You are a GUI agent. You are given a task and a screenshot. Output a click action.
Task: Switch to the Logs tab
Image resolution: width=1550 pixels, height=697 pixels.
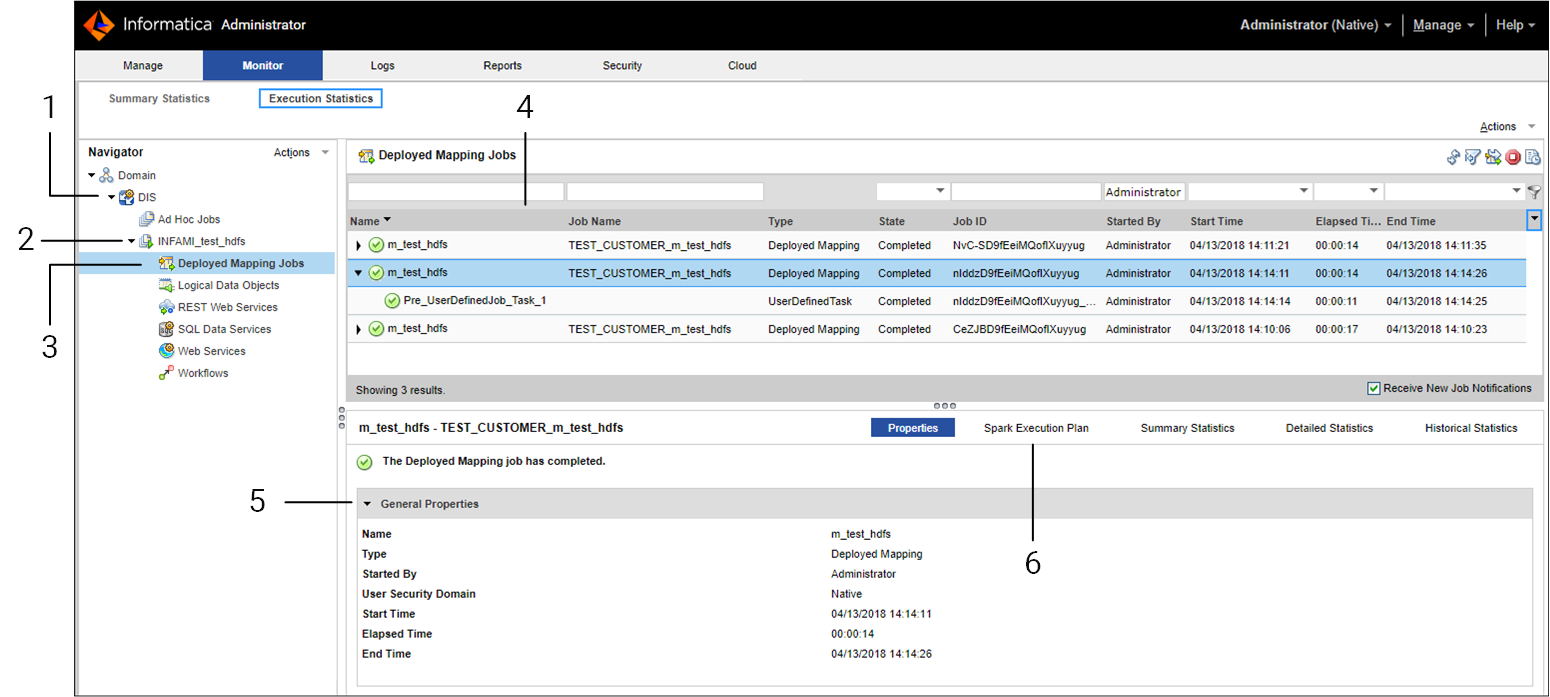coord(382,66)
